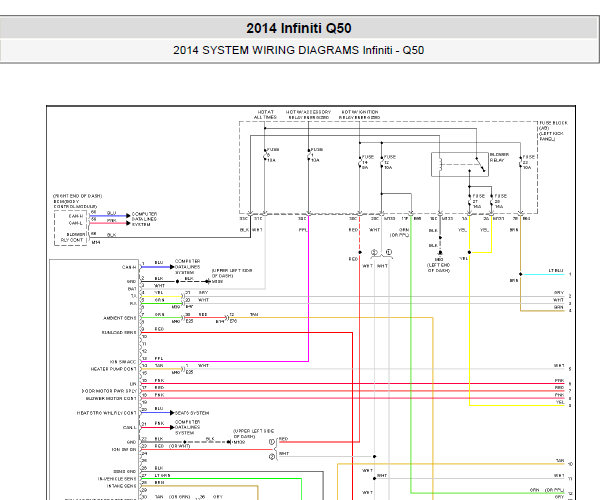This screenshot has width=601, height=500.
Task: Click the 'HEAT STRG WHL RLY CONT' label
Action: coord(107,413)
